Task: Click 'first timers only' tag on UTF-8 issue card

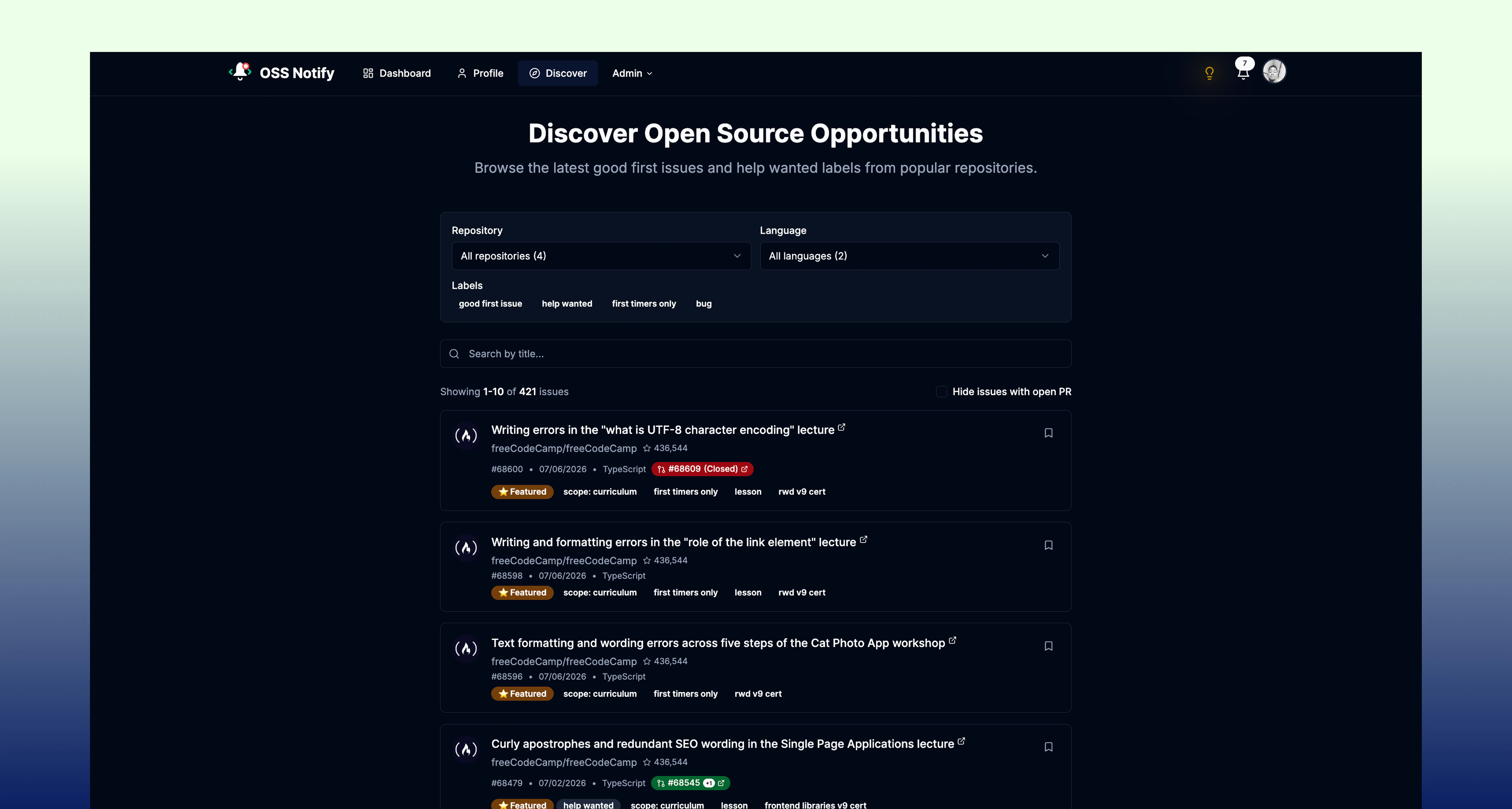Action: [686, 492]
